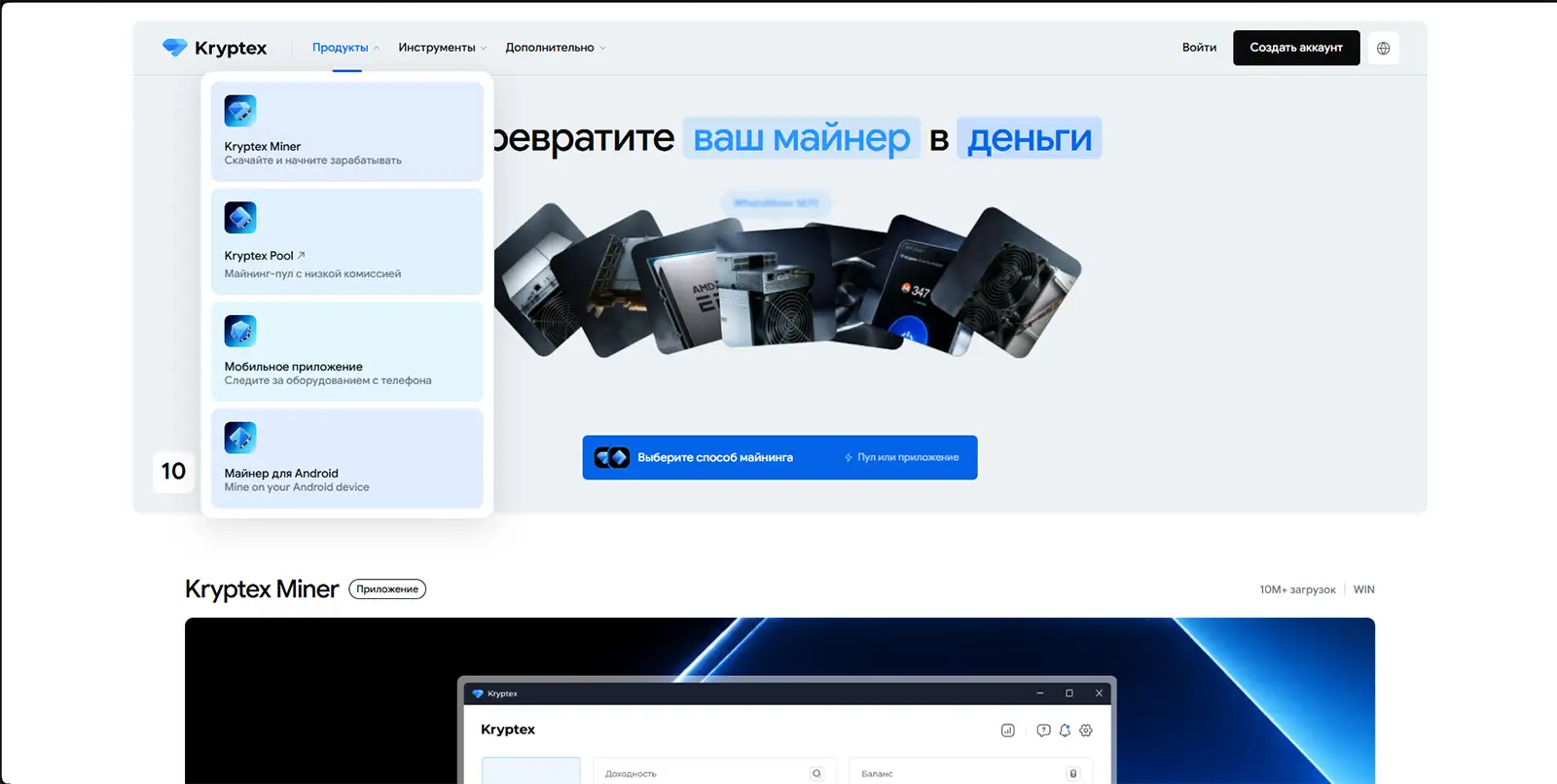The height and width of the screenshot is (784, 1557).
Task: Select Майнер для Android menu entry
Action: pos(347,458)
